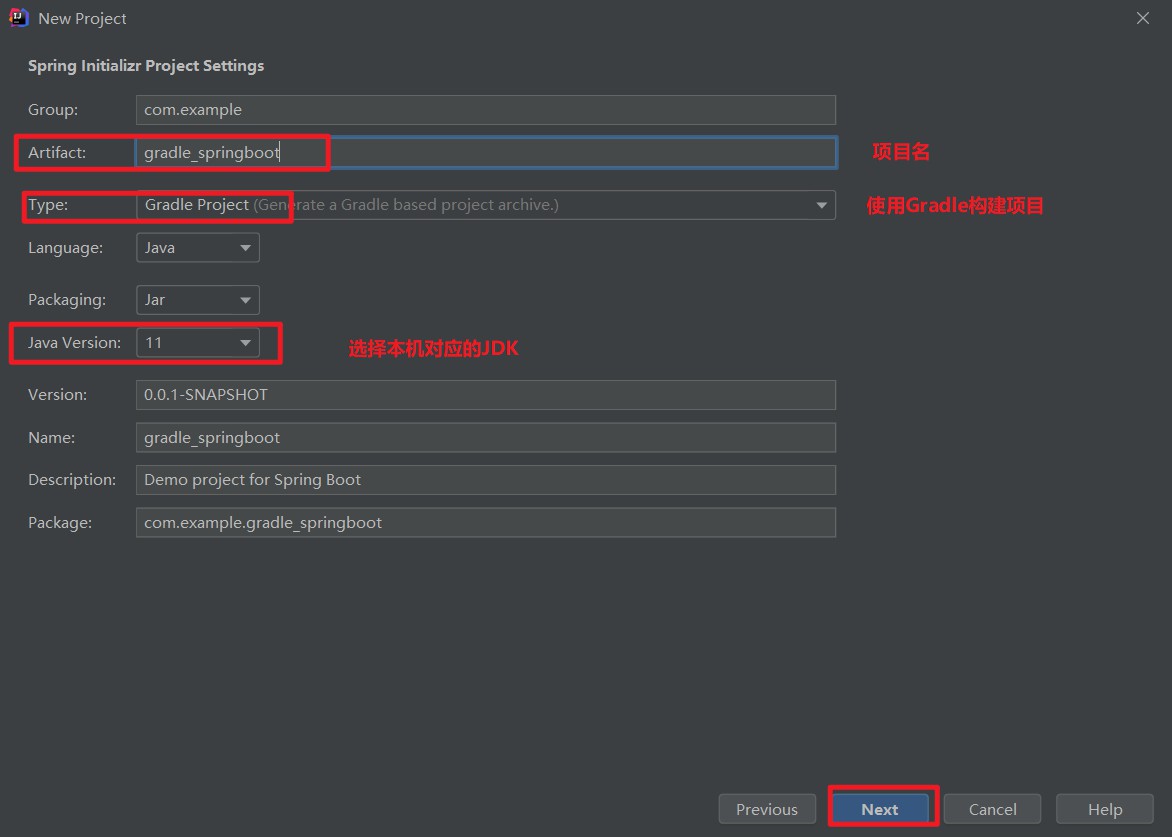Click the IntelliJ IDEA logo in the title bar
1172x837 pixels.
click(18, 17)
